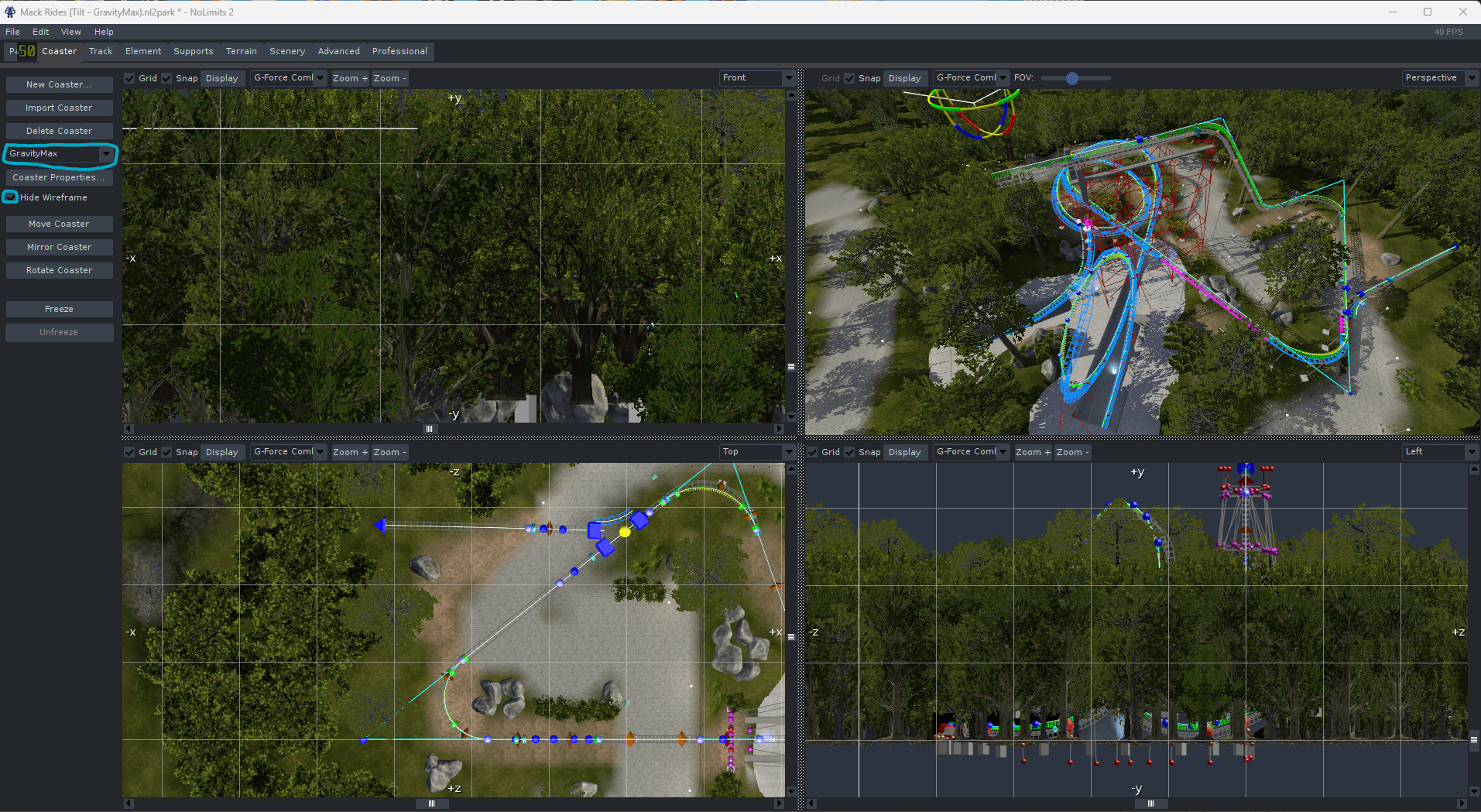Open the G-Force Comb dropdown in Left view
The height and width of the screenshot is (812, 1481).
click(x=972, y=452)
